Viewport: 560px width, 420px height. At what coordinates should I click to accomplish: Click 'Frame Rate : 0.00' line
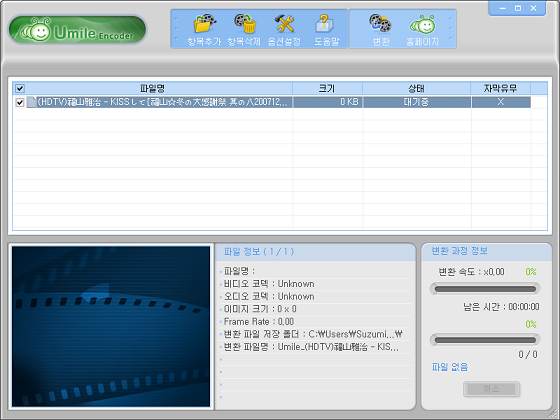pyautogui.click(x=259, y=321)
